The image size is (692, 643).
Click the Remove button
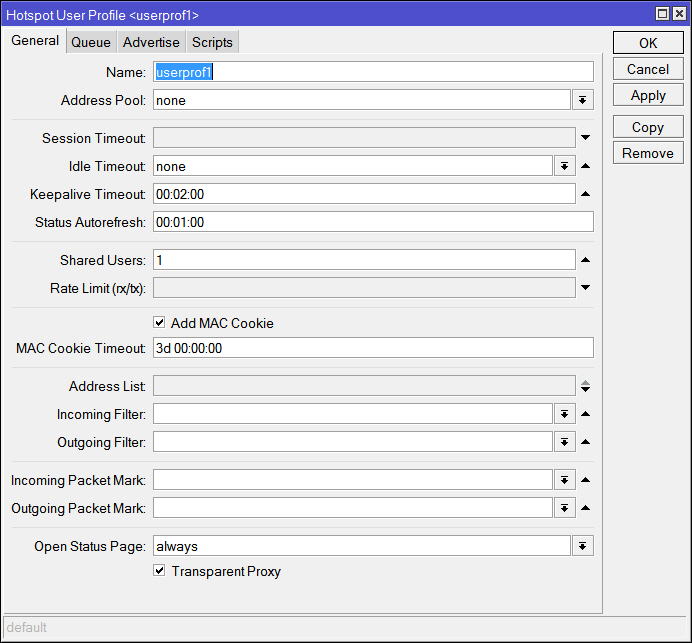click(647, 153)
